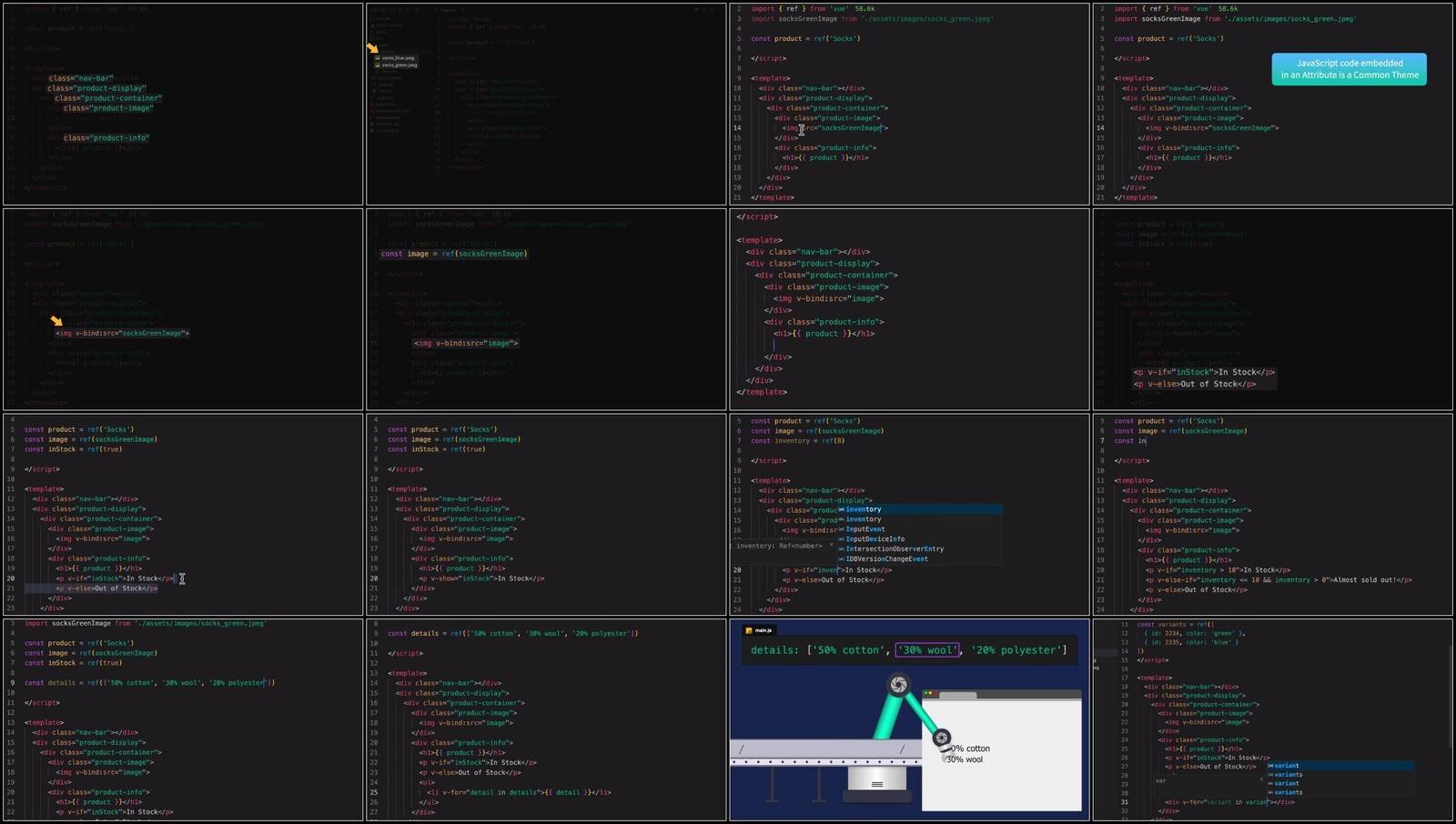The image size is (1456, 824).
Task: Select the InputEvent autocomplete suggestion
Action: (x=864, y=529)
